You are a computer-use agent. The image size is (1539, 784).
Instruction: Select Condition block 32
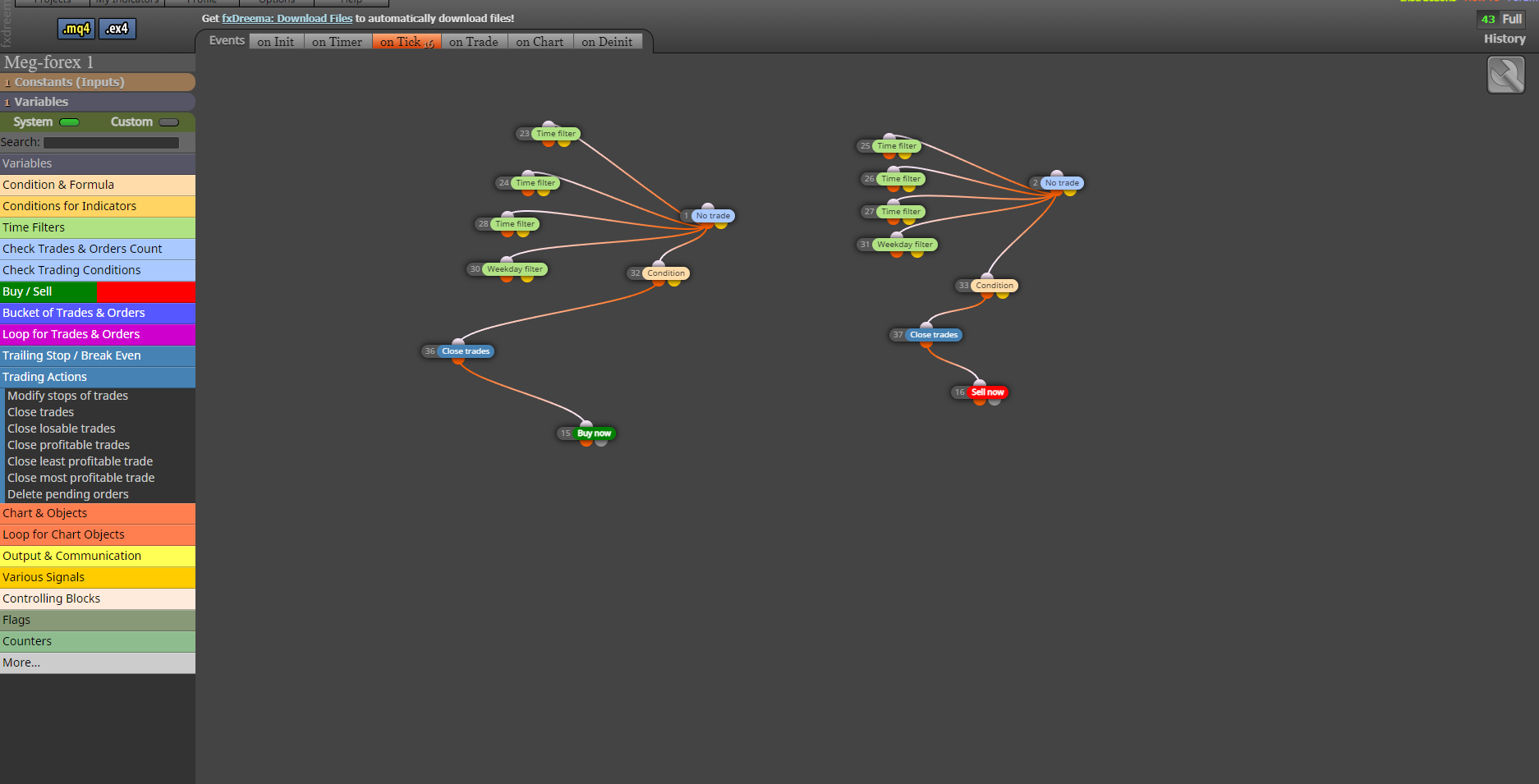pyautogui.click(x=666, y=273)
